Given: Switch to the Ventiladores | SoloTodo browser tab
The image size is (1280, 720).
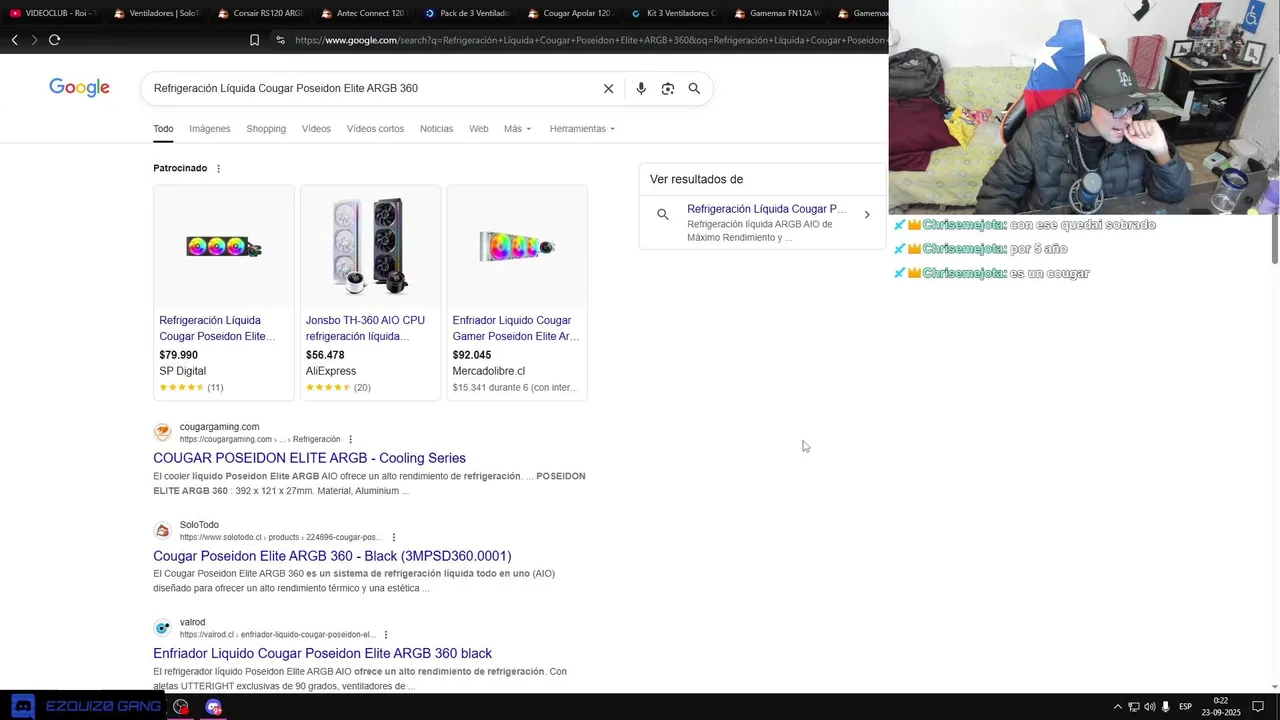Looking at the screenshot, I should tap(156, 13).
